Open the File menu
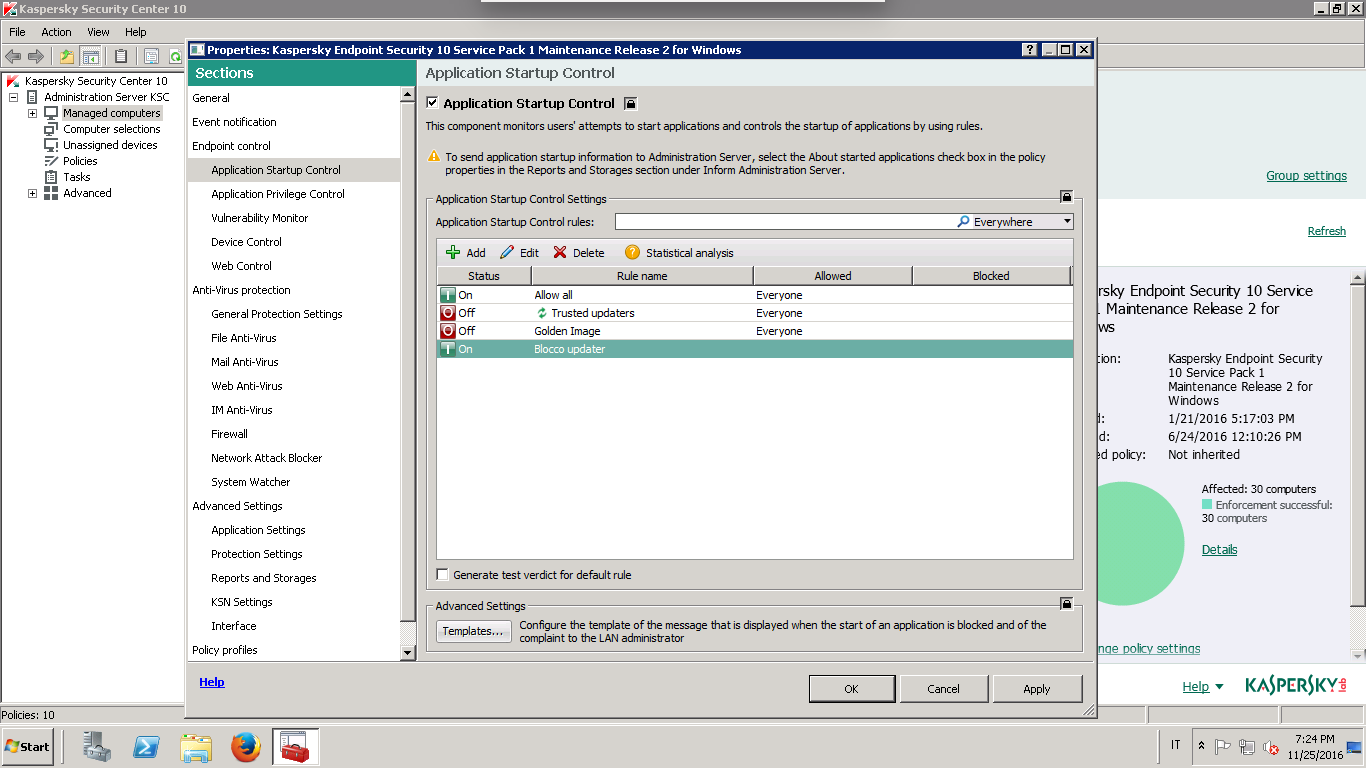1366x768 pixels. coord(18,32)
